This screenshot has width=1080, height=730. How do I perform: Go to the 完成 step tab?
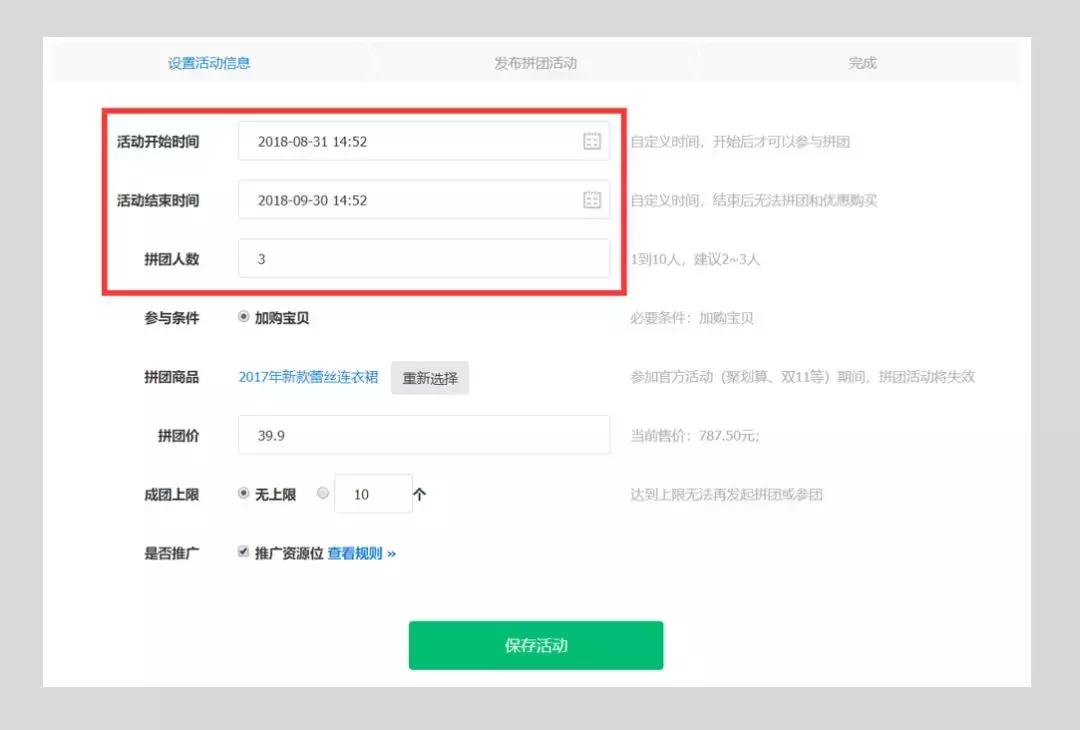tap(860, 62)
